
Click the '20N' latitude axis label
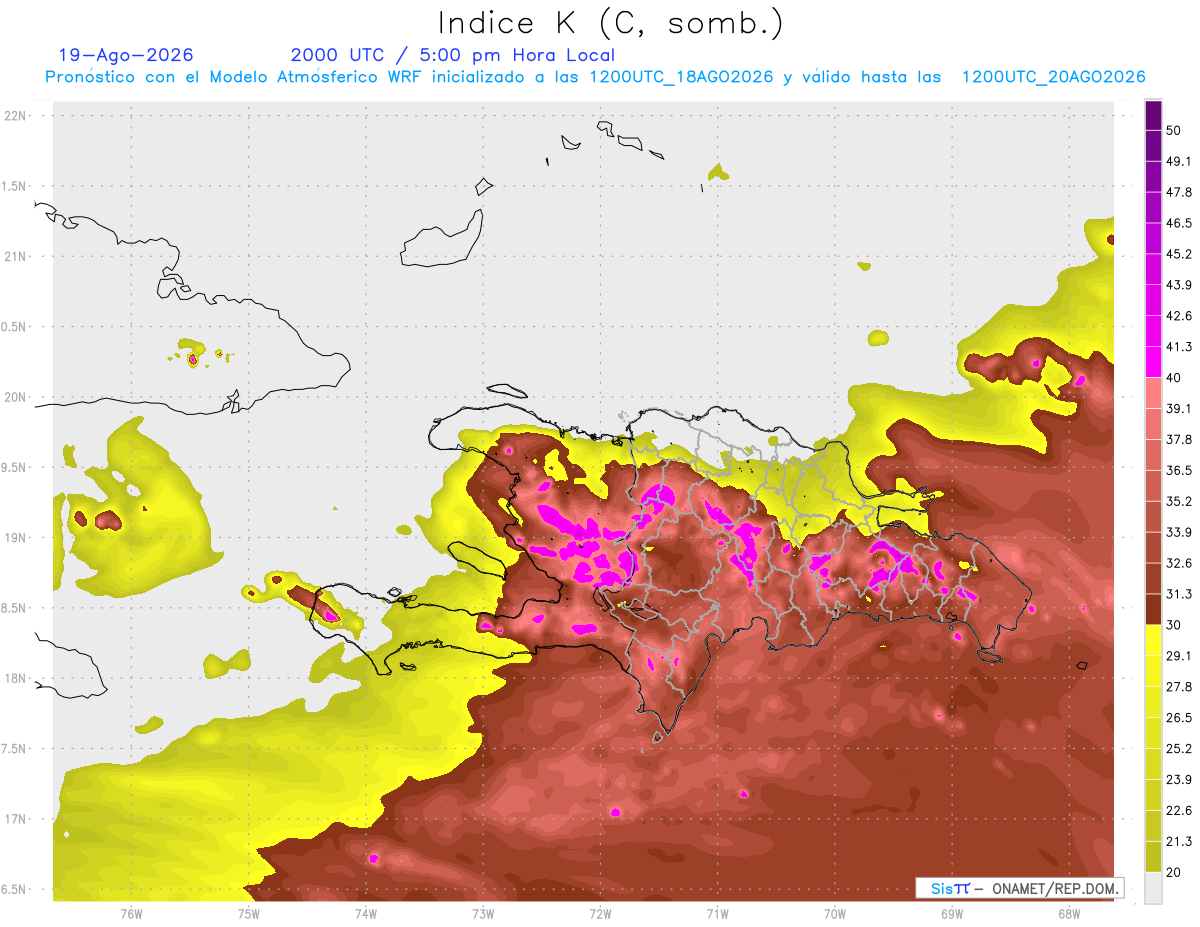tap(15, 397)
